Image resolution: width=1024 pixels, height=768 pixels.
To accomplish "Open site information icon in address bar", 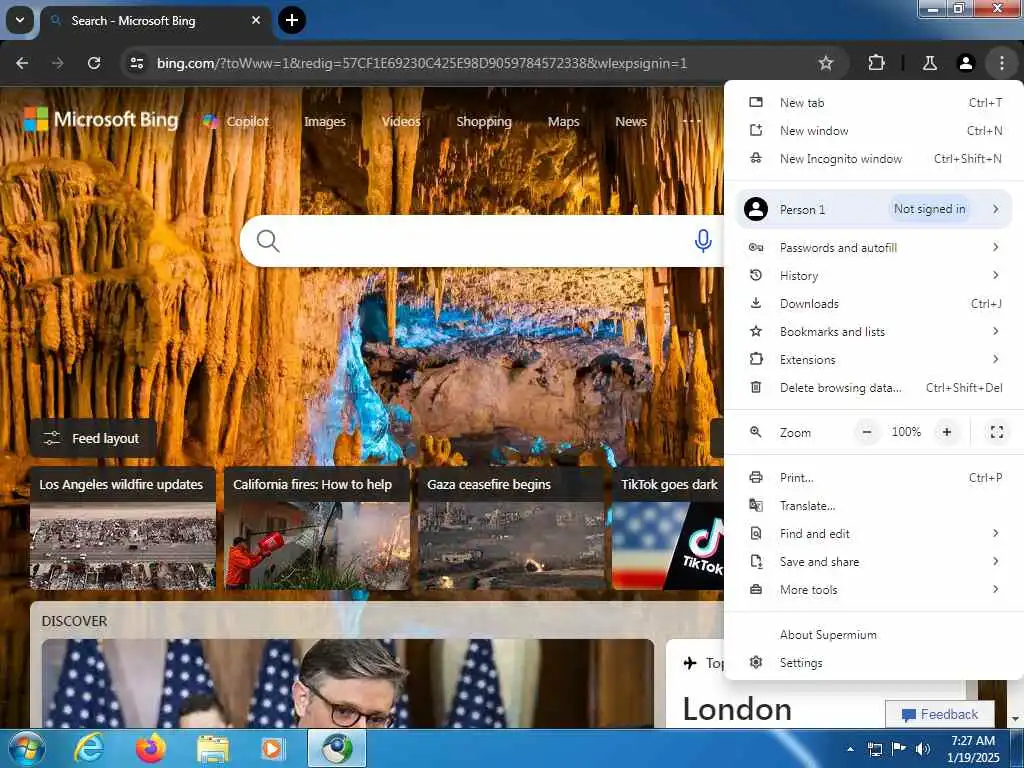I will pyautogui.click(x=136, y=63).
